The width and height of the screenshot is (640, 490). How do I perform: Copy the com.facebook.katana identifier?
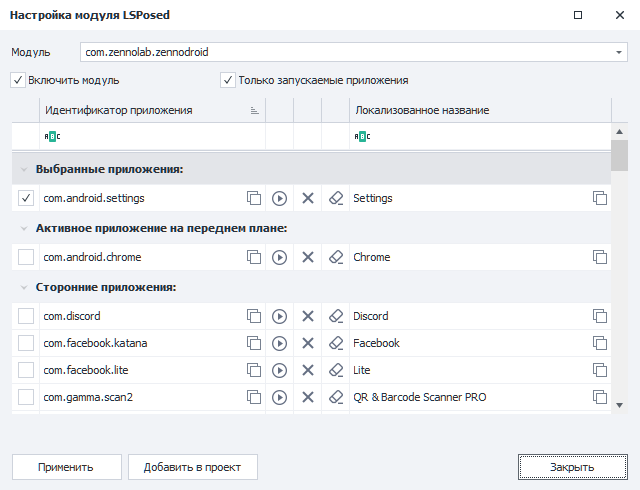click(253, 343)
